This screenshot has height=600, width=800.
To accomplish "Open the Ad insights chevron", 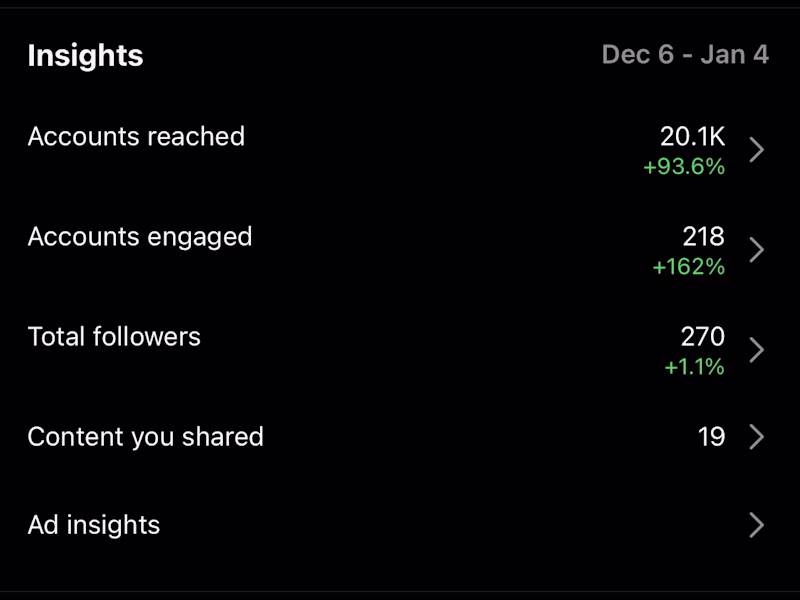I will (757, 525).
